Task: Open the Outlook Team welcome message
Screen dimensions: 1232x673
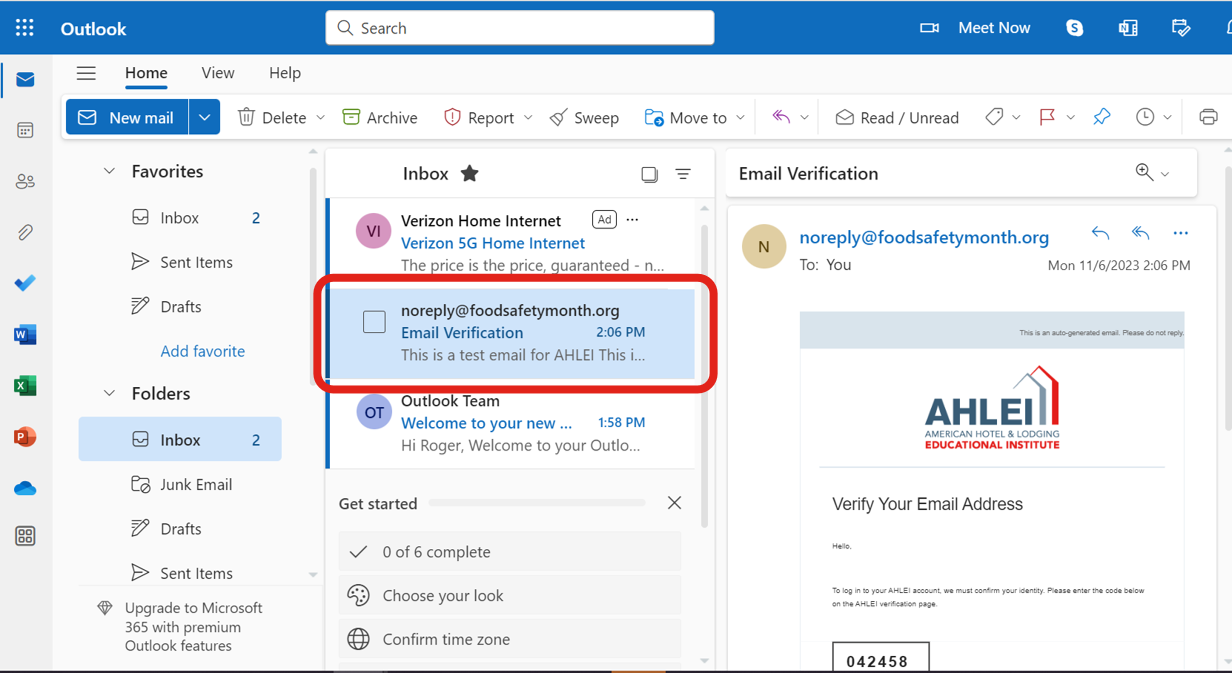Action: click(x=510, y=423)
